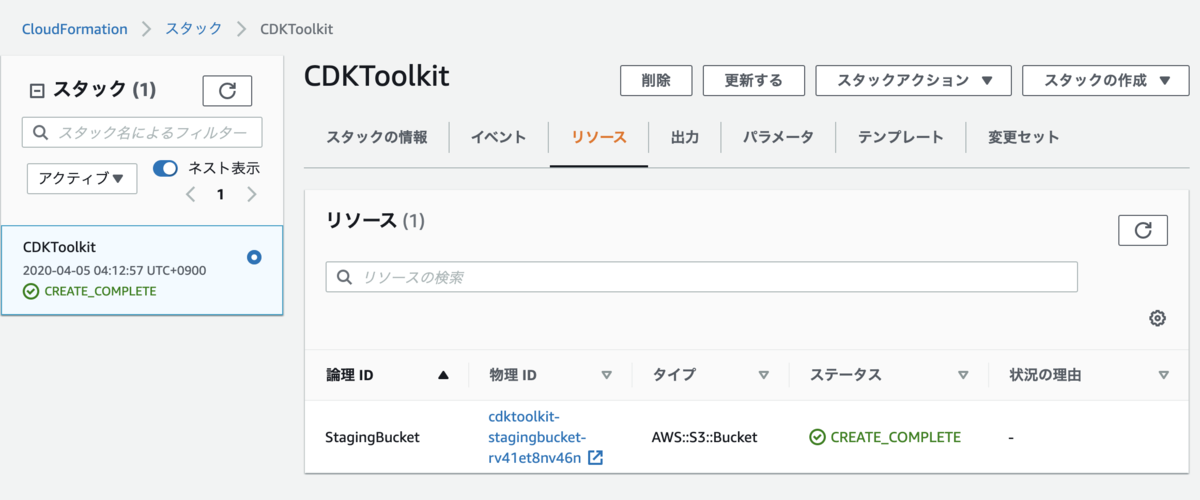The image size is (1200, 500).
Task: Collapse the スタック sidebar panel
Action: pos(38,90)
